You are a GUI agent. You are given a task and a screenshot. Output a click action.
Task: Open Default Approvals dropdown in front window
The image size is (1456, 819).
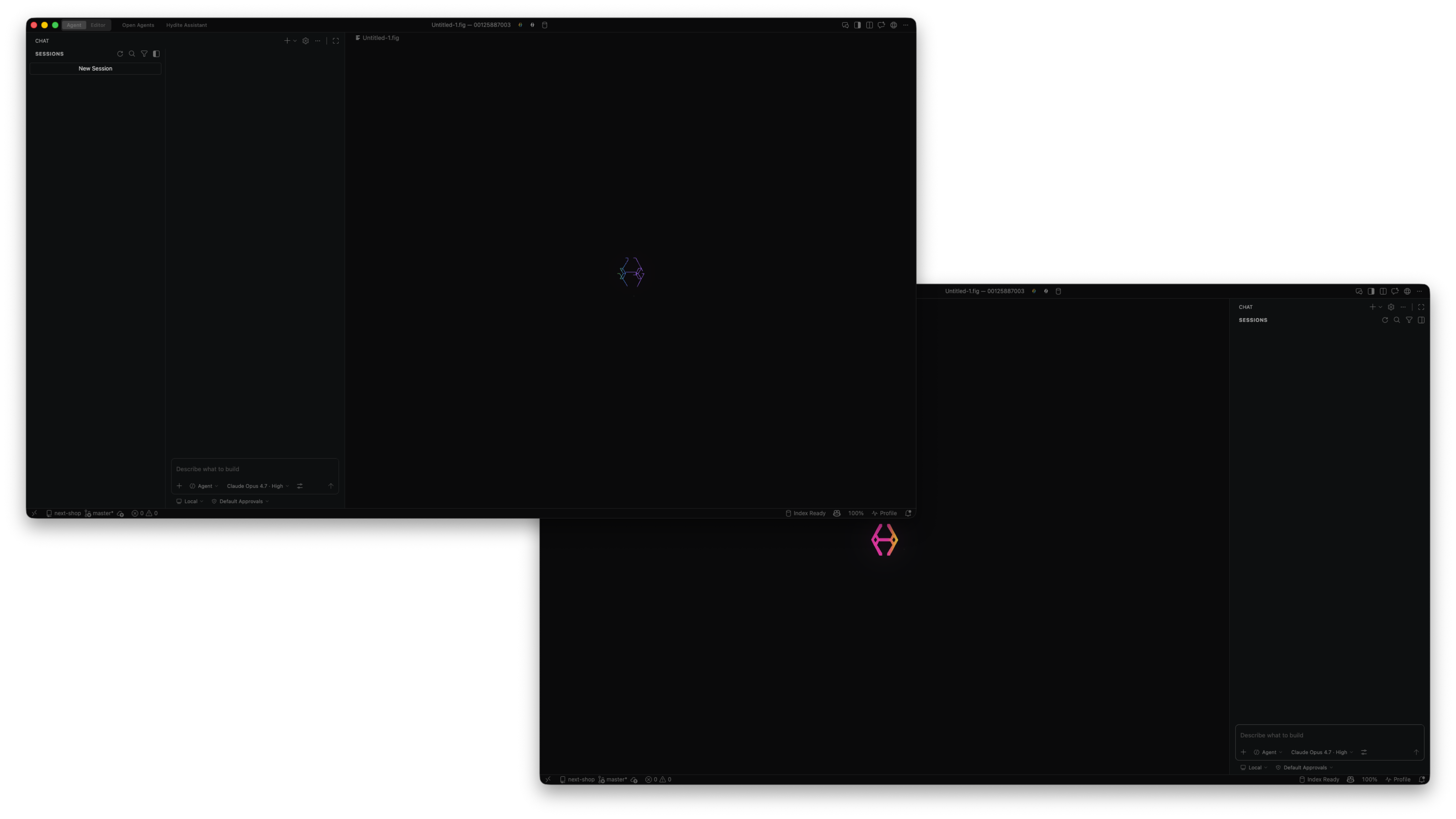[240, 501]
